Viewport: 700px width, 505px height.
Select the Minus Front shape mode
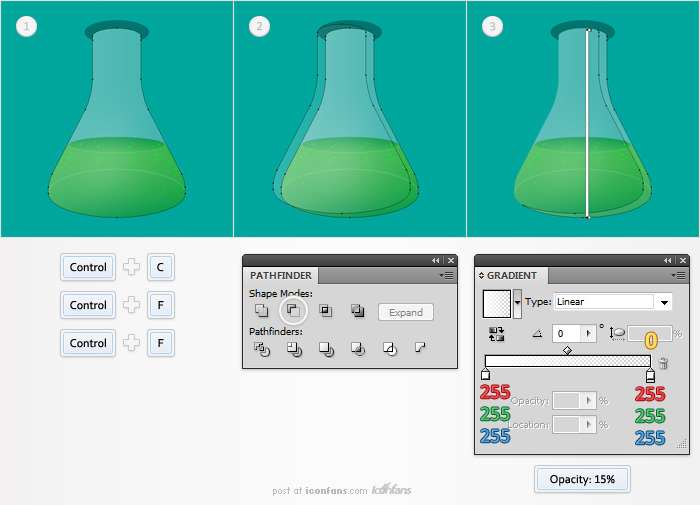293,310
